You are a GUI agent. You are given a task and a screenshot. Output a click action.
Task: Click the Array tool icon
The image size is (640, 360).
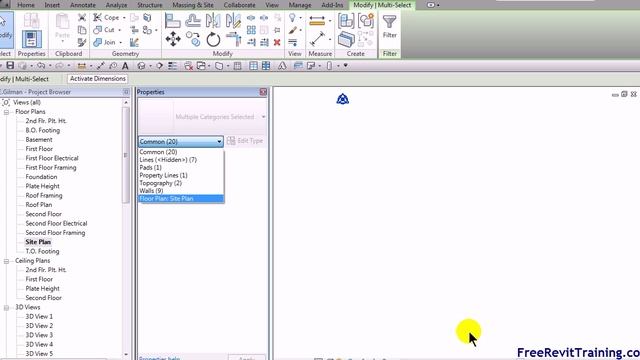(x=251, y=30)
